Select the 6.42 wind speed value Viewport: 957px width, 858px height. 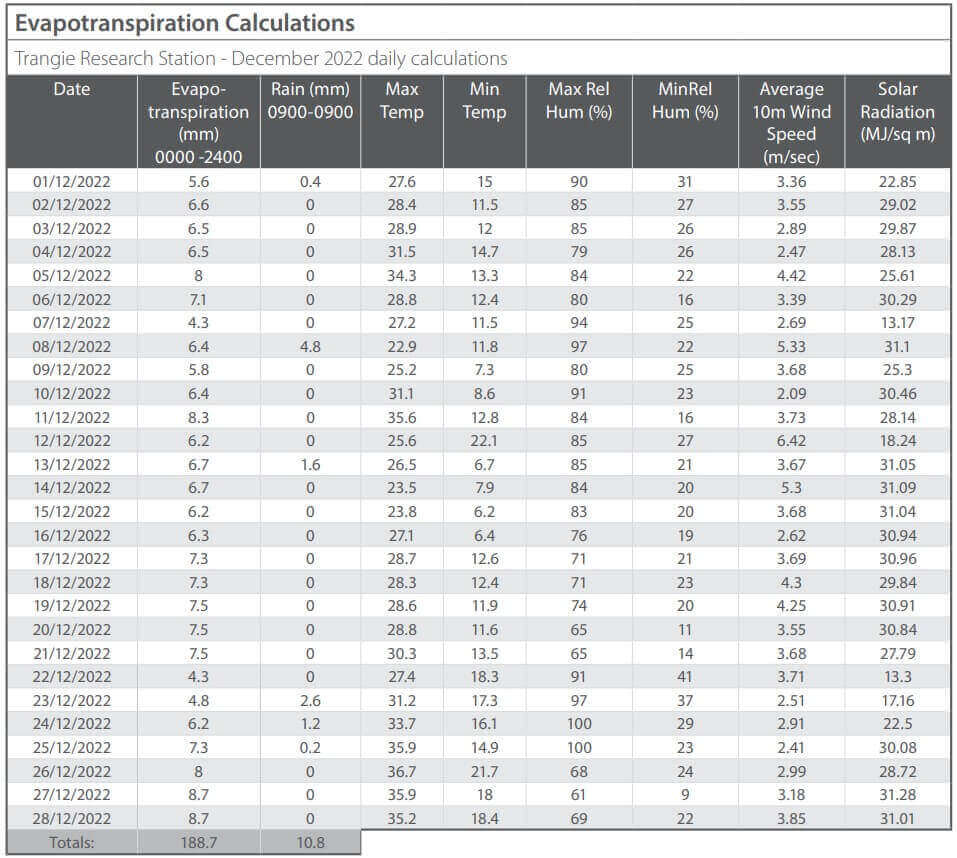point(791,440)
